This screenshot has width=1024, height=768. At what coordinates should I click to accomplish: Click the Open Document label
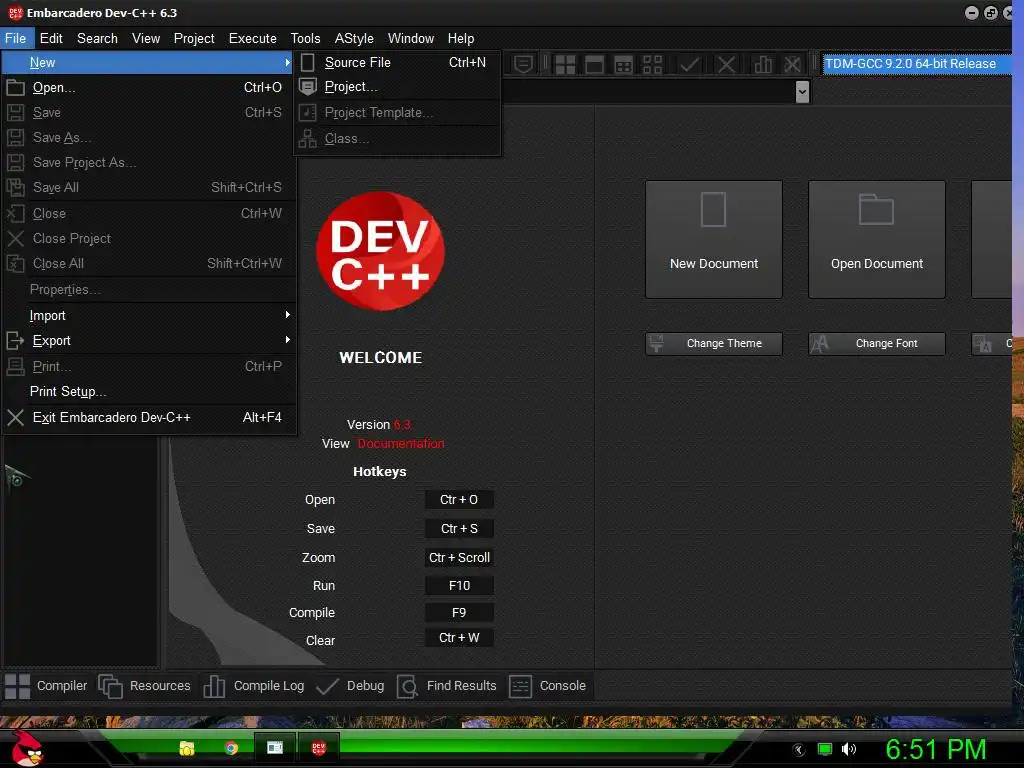point(876,264)
